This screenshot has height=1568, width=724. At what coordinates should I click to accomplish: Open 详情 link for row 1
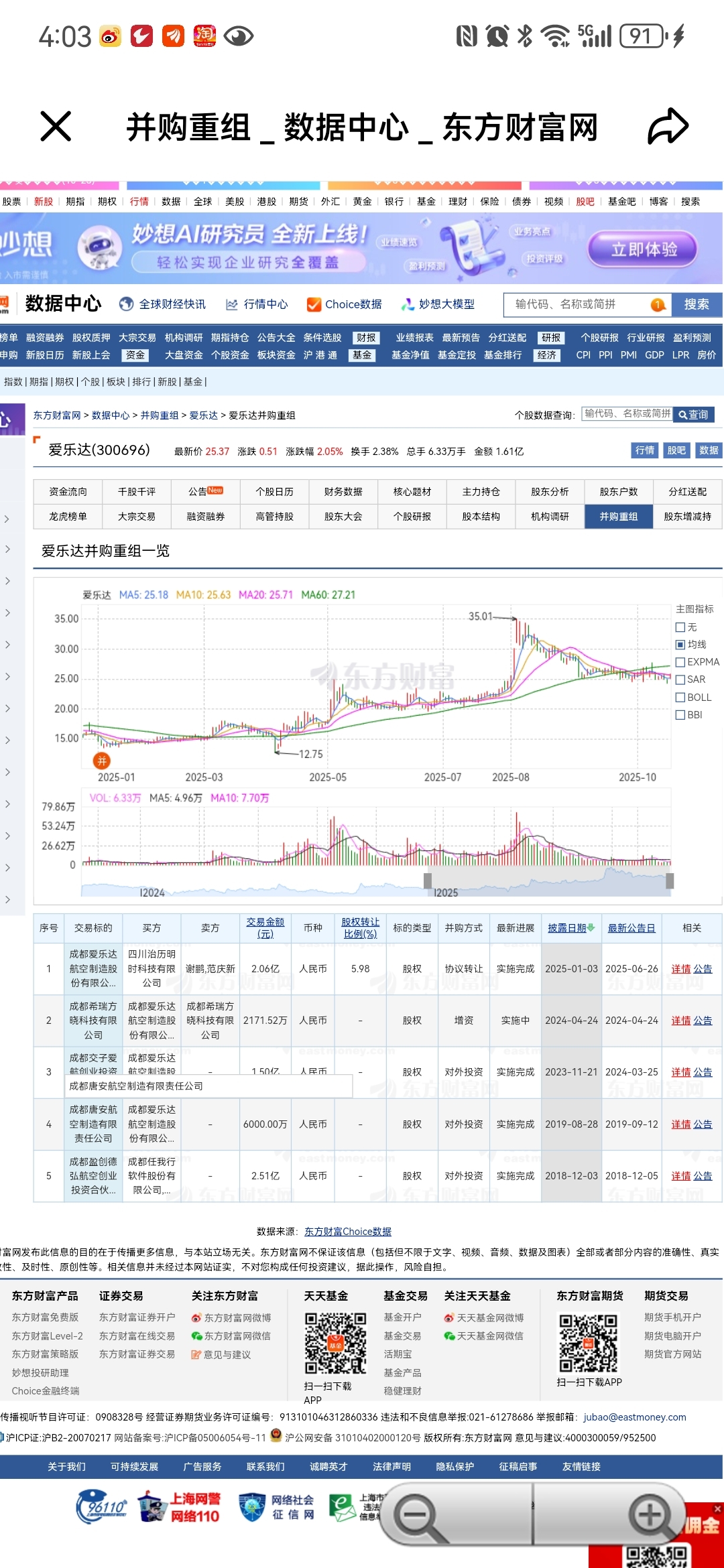click(x=681, y=969)
